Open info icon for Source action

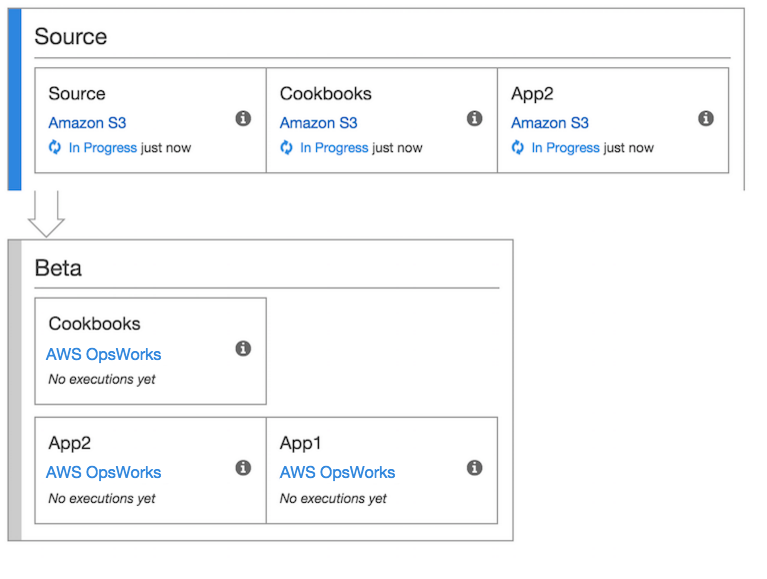[x=243, y=118]
